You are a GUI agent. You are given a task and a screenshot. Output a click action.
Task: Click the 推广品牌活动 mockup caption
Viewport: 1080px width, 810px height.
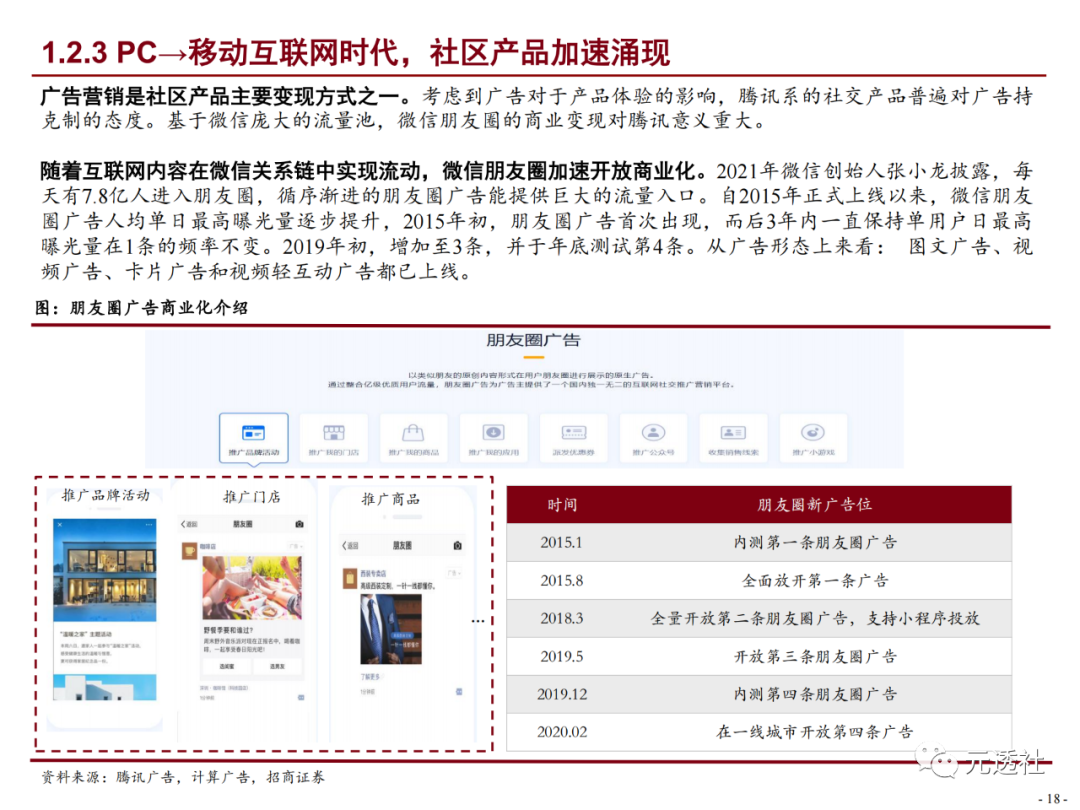point(105,495)
